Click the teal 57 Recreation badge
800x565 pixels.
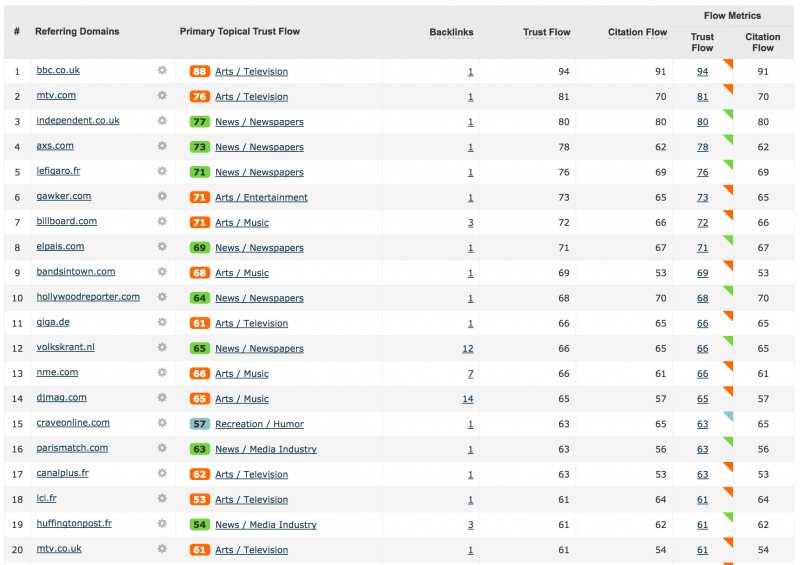199,424
